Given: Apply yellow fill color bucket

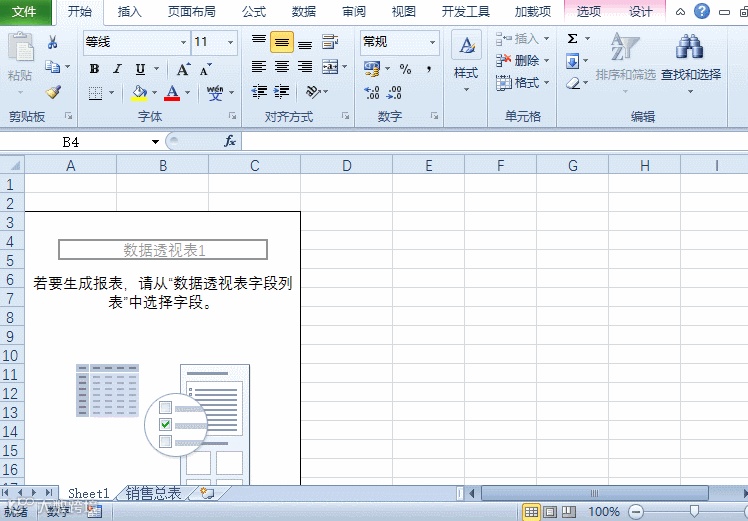Looking at the screenshot, I should click(139, 93).
